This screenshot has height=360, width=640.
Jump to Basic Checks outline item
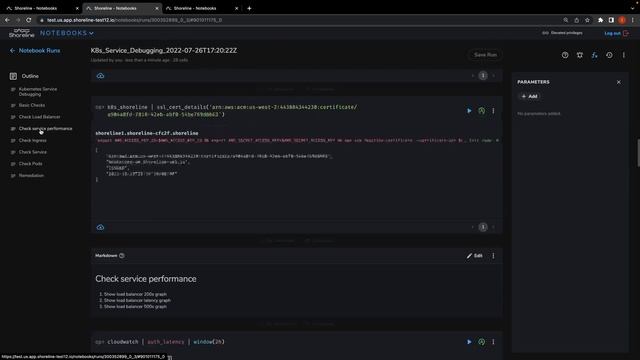click(32, 105)
